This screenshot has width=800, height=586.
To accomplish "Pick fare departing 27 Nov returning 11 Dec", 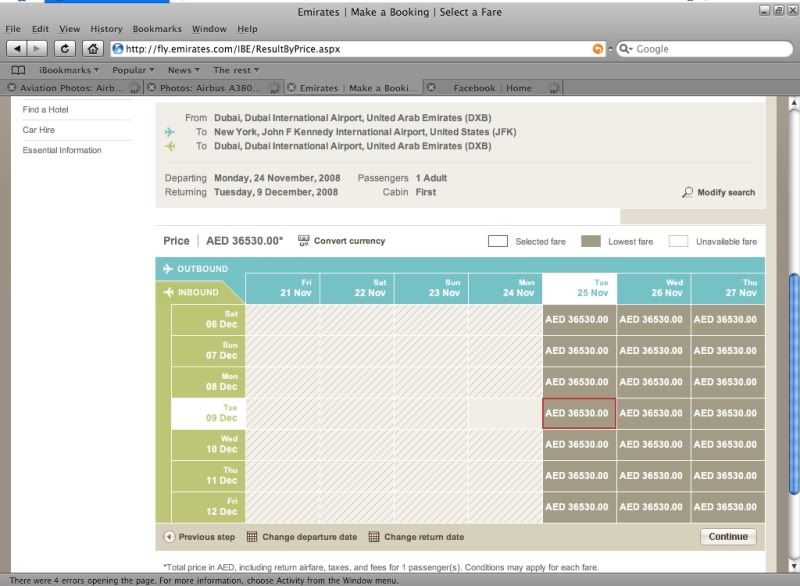I will point(728,475).
